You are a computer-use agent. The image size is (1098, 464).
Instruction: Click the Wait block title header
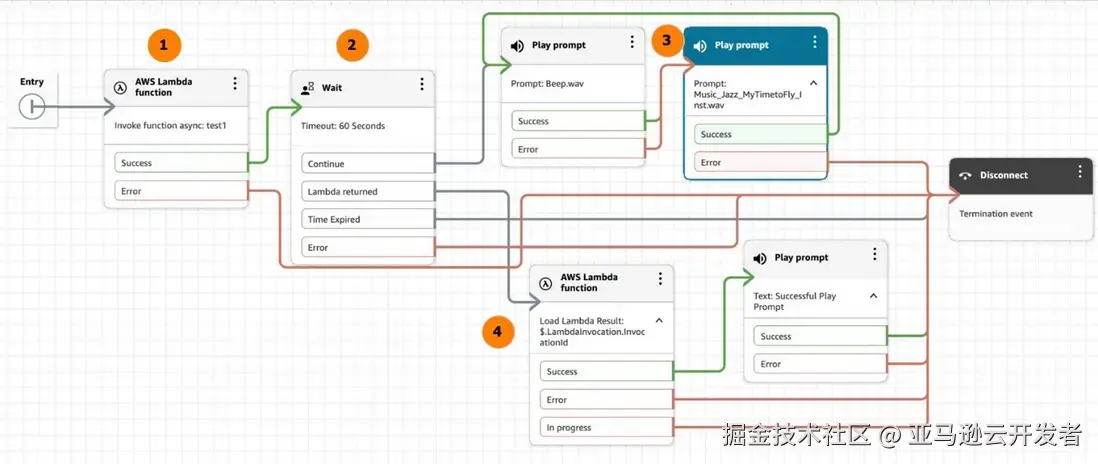(363, 89)
